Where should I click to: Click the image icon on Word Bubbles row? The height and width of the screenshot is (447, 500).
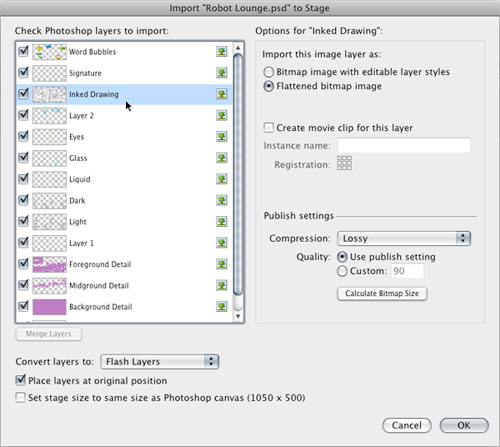(222, 52)
